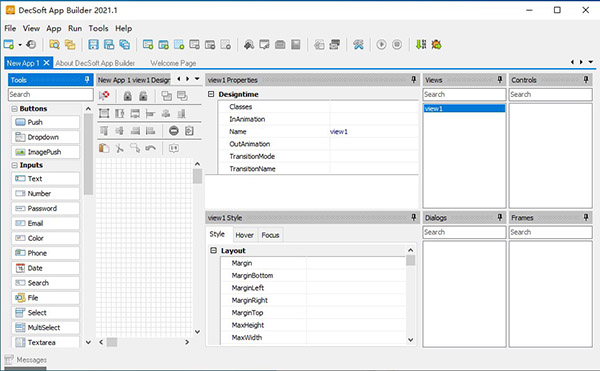Click the Views panel search field
The height and width of the screenshot is (371, 600).
(465, 94)
